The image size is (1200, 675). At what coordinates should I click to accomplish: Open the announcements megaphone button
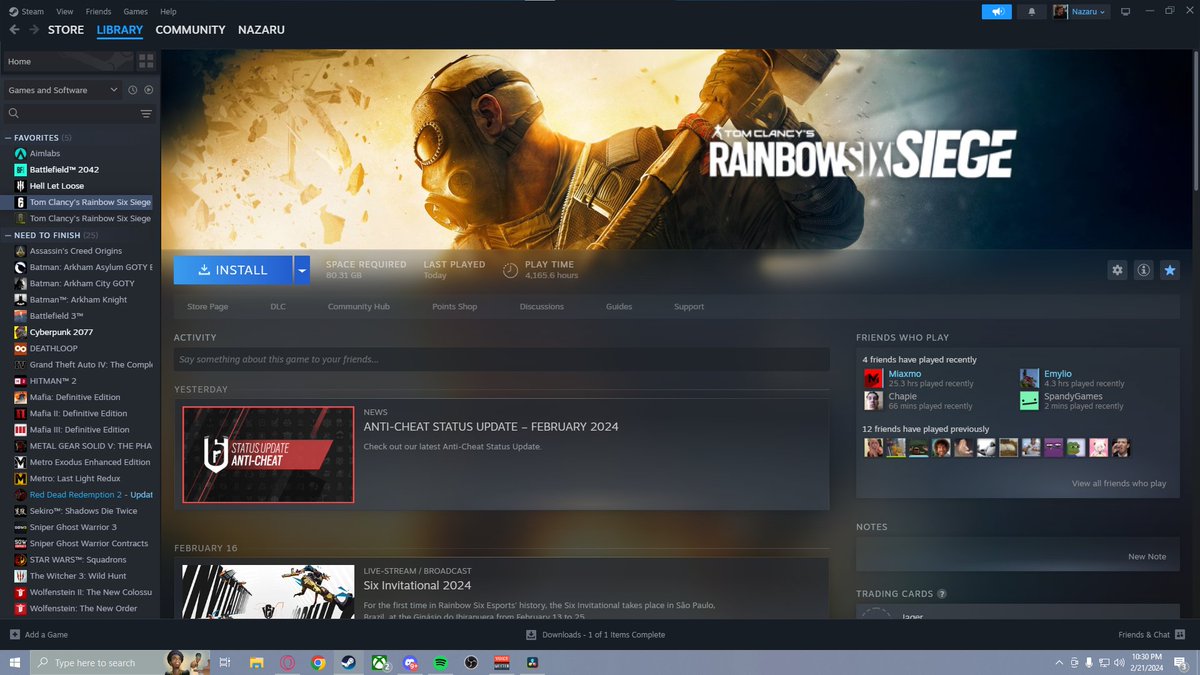click(x=996, y=12)
